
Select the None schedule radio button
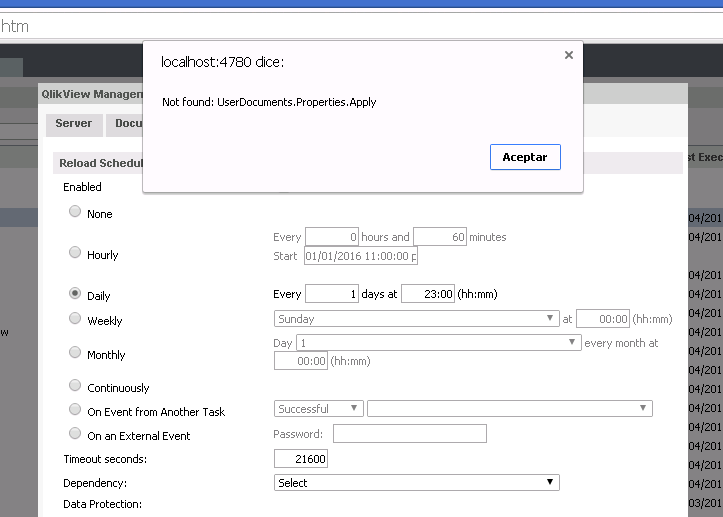pyautogui.click(x=75, y=212)
